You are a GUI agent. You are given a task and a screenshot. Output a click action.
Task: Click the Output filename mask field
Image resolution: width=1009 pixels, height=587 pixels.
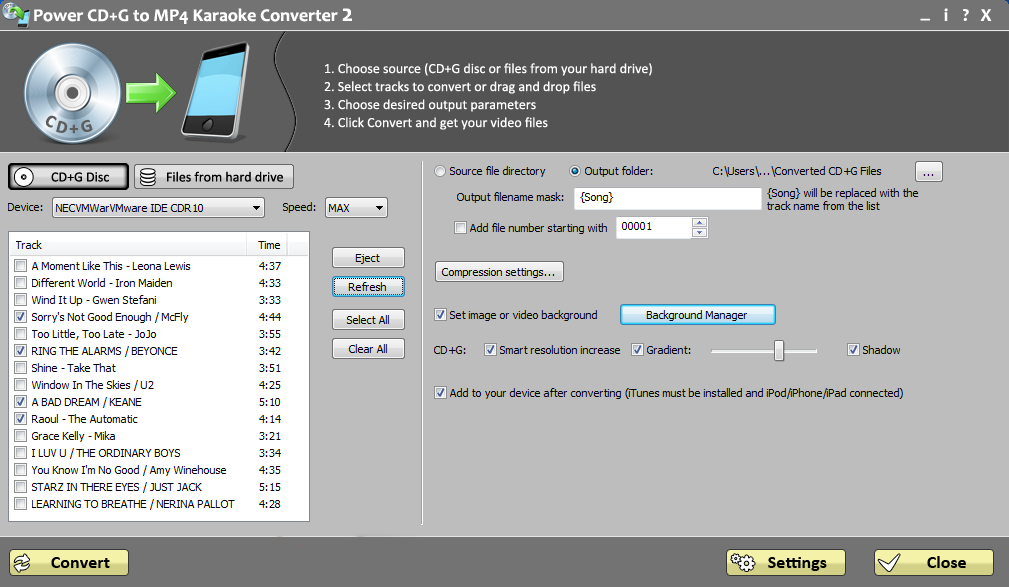667,198
